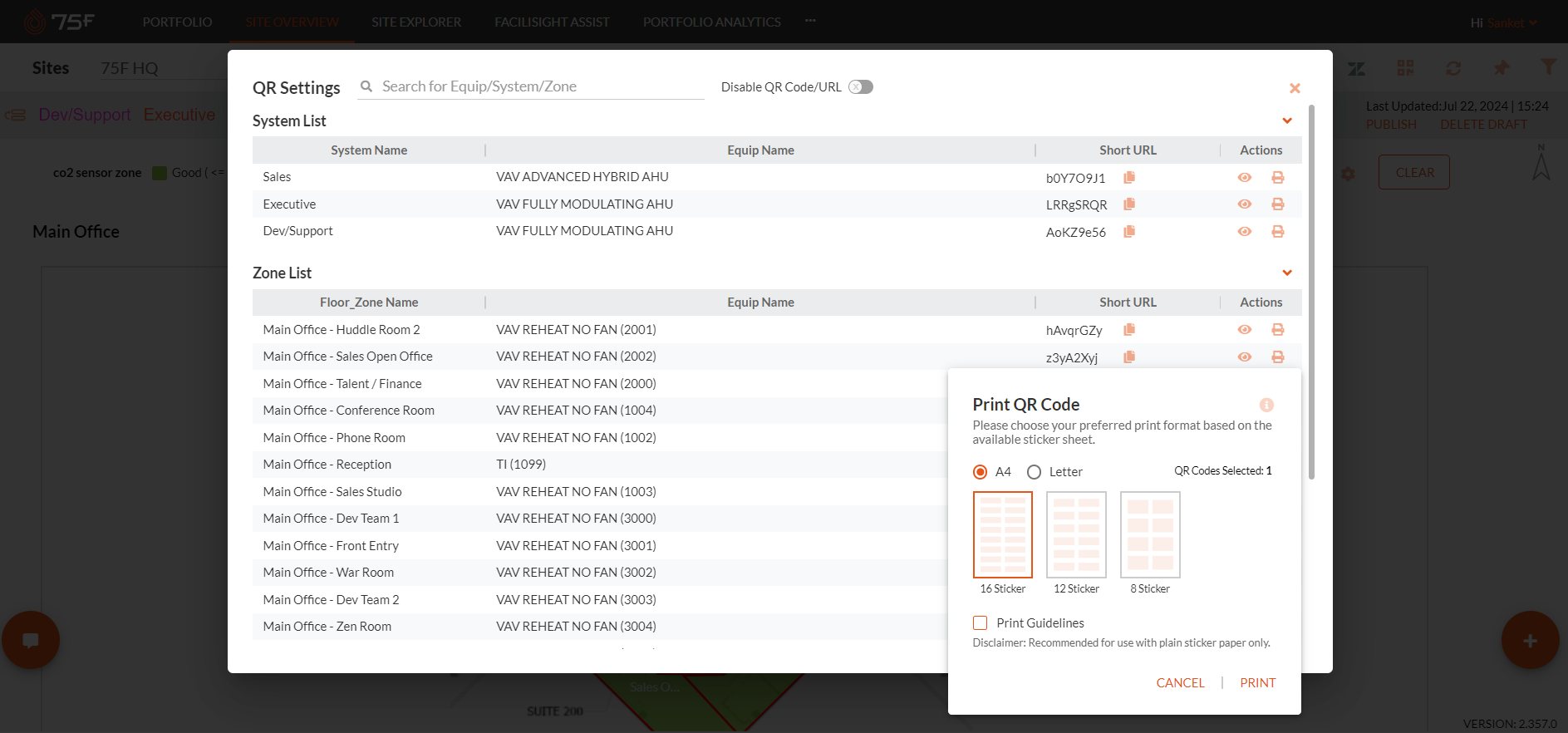Open the FACILISIGHT ASSIST tab

pyautogui.click(x=552, y=22)
